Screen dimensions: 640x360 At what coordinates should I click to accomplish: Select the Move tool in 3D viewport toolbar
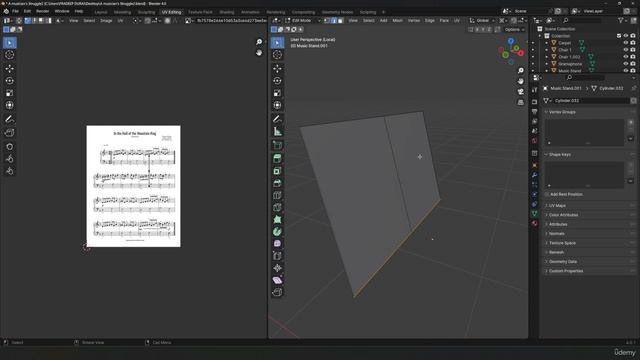[277, 69]
